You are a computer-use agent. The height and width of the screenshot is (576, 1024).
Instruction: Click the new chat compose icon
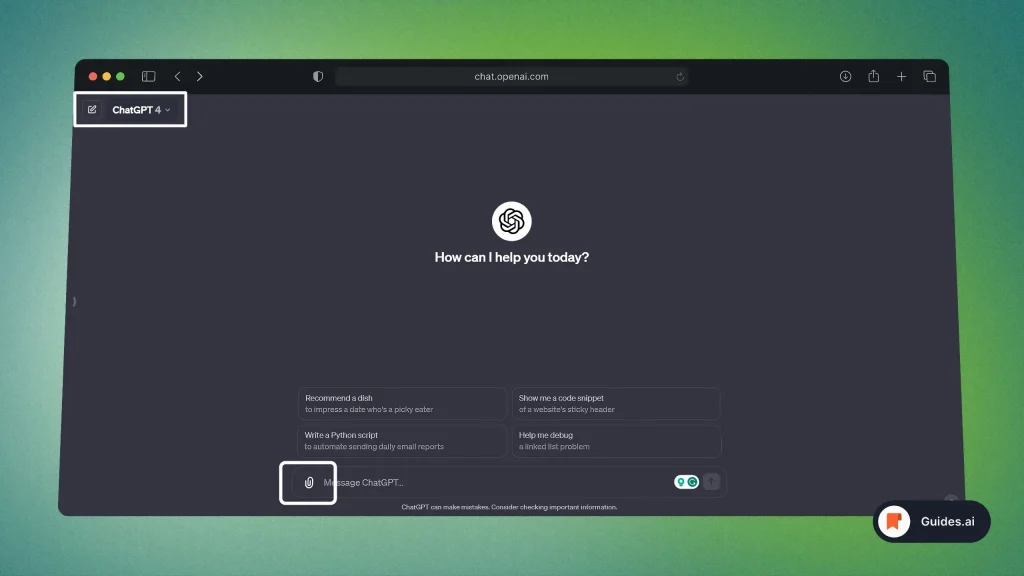(92, 110)
